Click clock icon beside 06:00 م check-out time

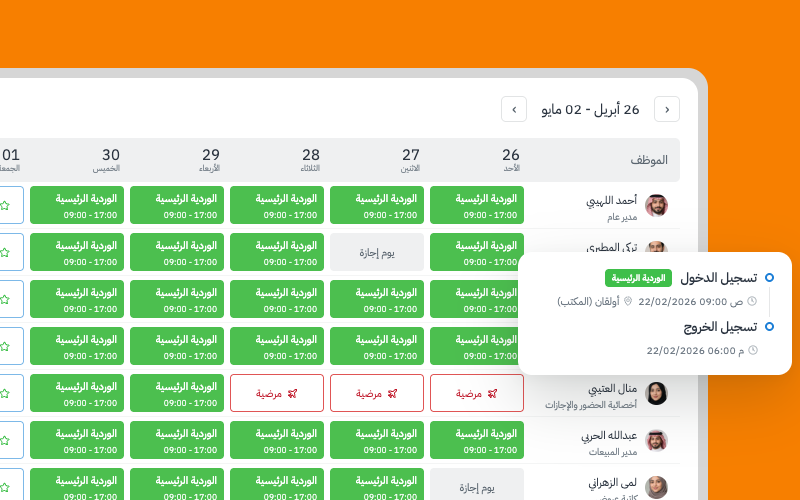tap(753, 351)
